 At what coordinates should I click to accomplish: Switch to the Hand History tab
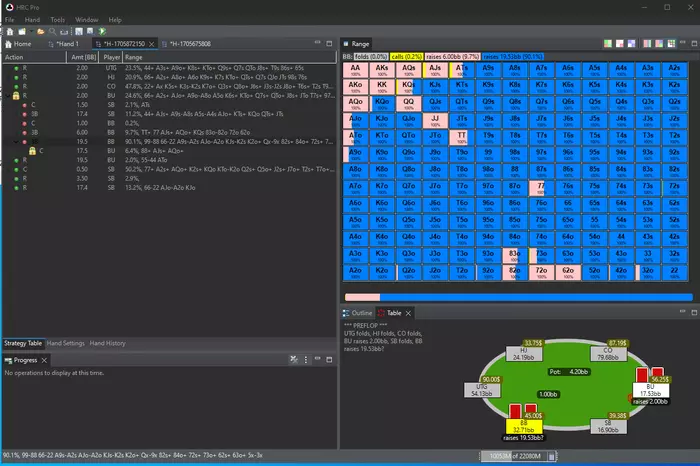pyautogui.click(x=108, y=343)
